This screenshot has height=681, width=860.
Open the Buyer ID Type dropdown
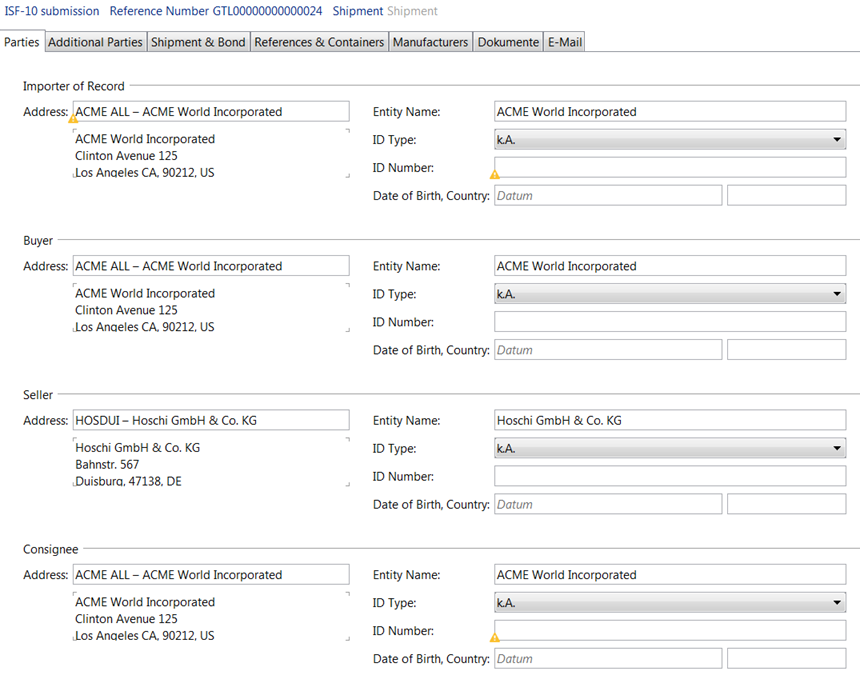[836, 294]
